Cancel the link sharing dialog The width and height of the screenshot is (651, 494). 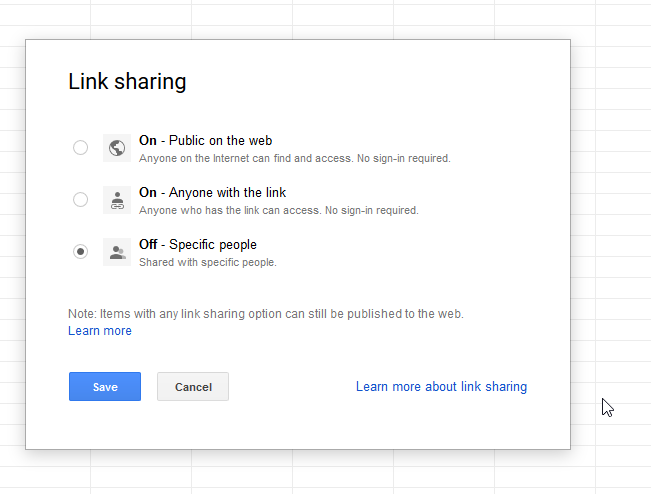click(193, 387)
